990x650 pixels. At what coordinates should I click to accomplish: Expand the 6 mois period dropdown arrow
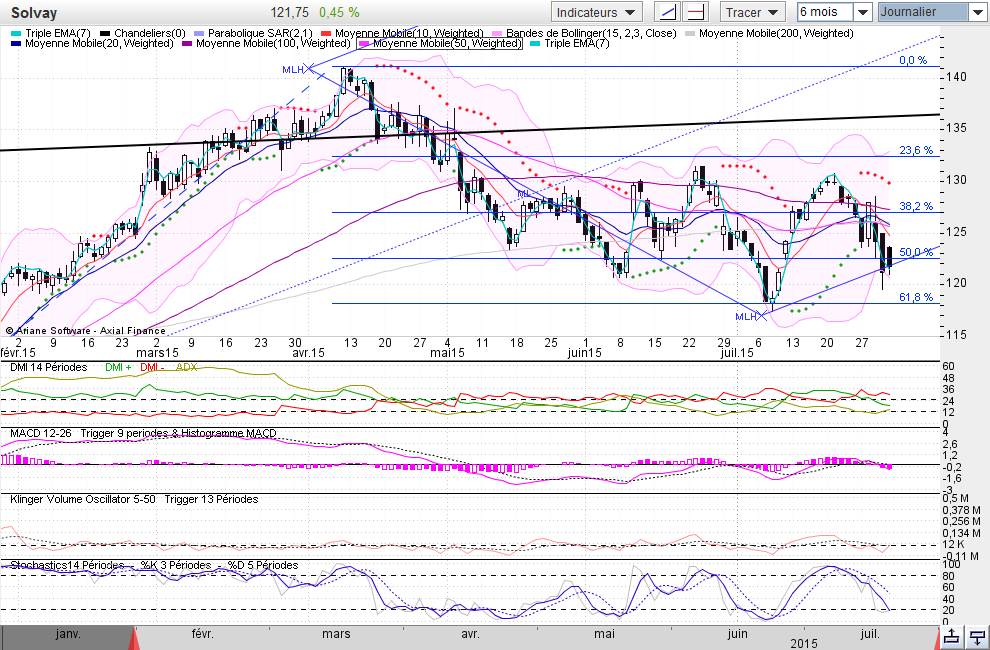[x=863, y=12]
